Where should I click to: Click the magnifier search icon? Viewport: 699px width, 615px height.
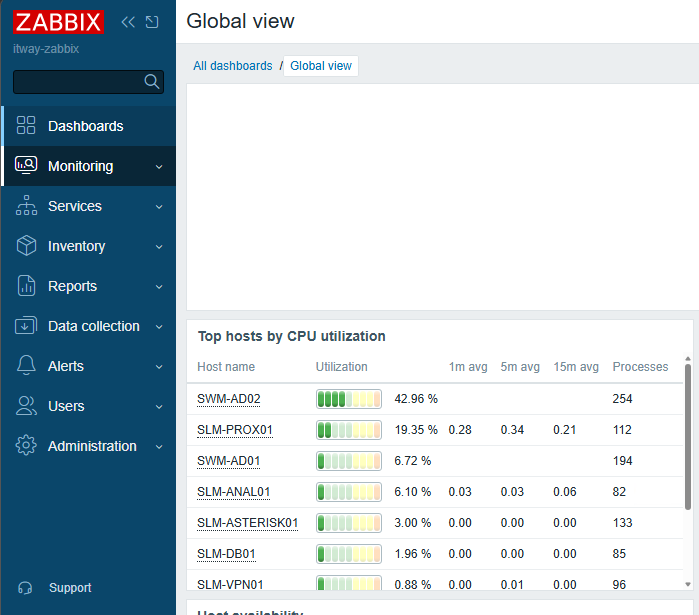pyautogui.click(x=152, y=82)
